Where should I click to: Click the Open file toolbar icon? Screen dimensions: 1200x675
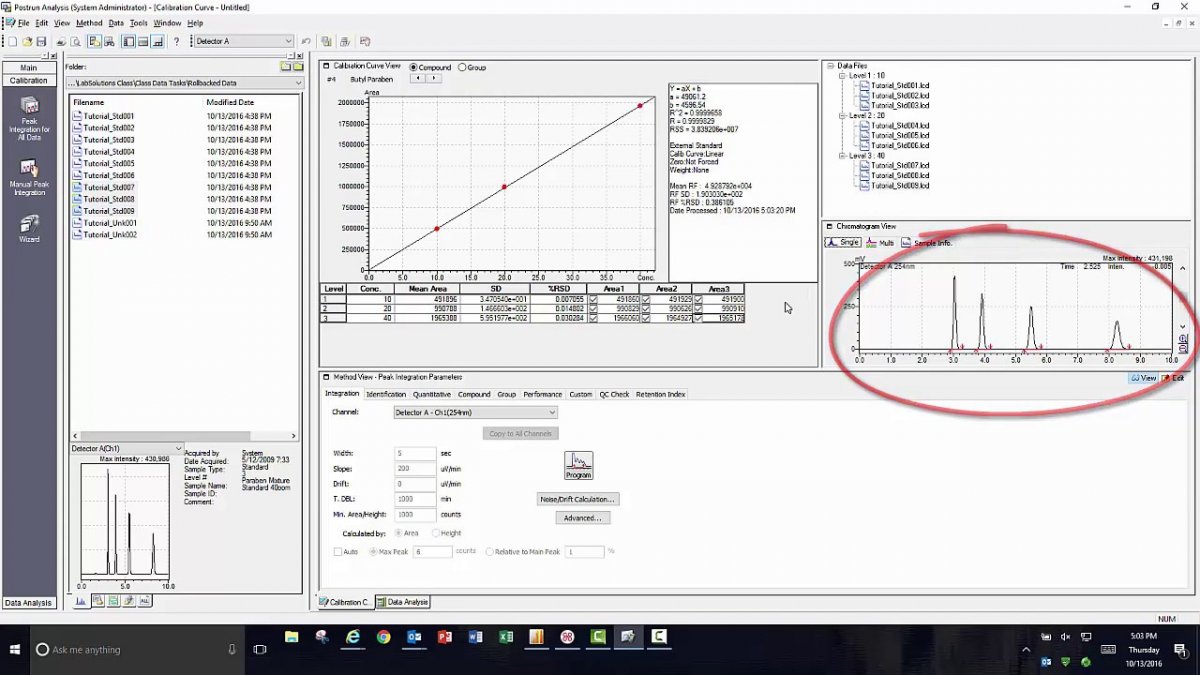27,41
